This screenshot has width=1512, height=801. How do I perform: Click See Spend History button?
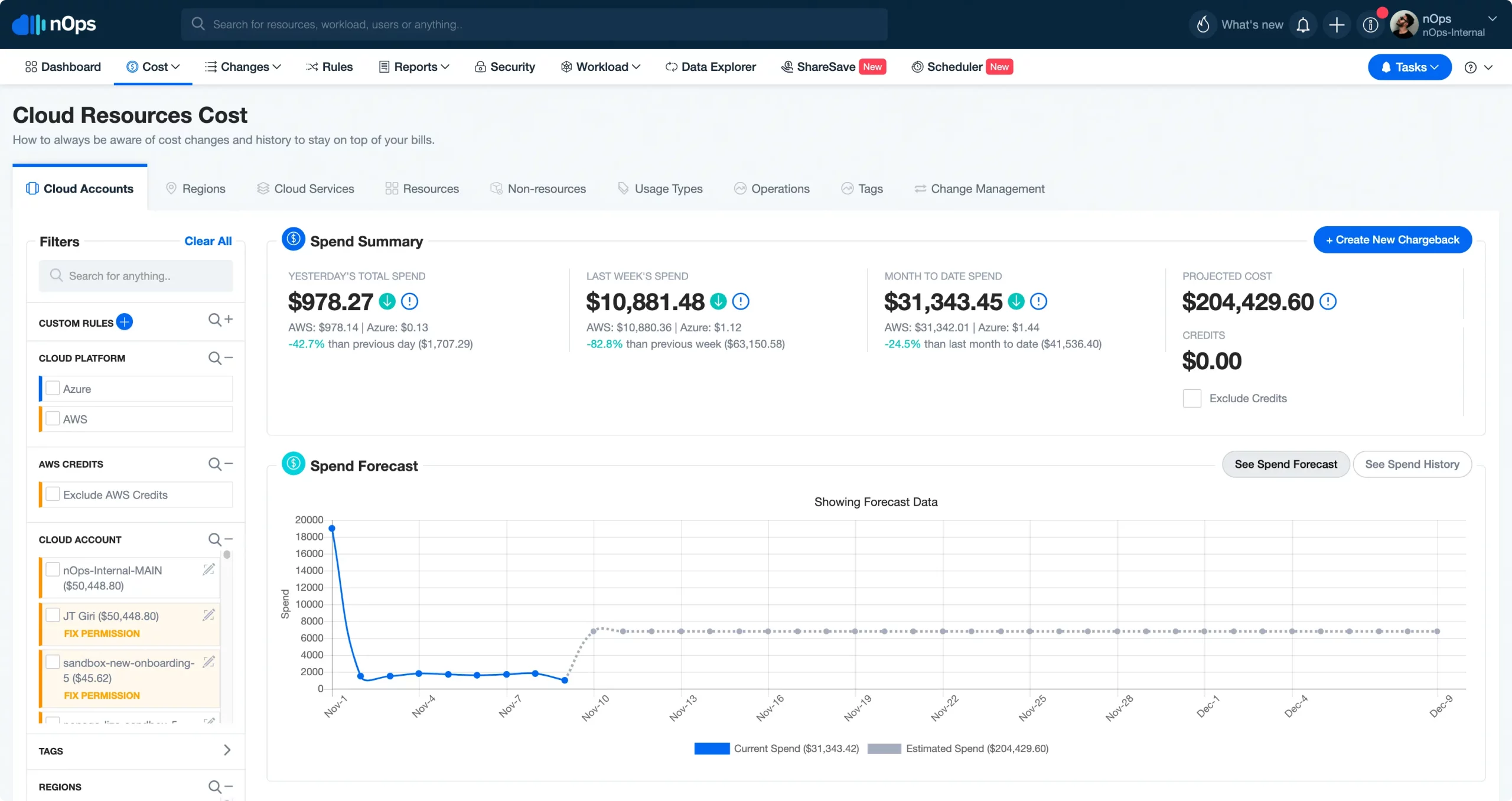point(1412,464)
